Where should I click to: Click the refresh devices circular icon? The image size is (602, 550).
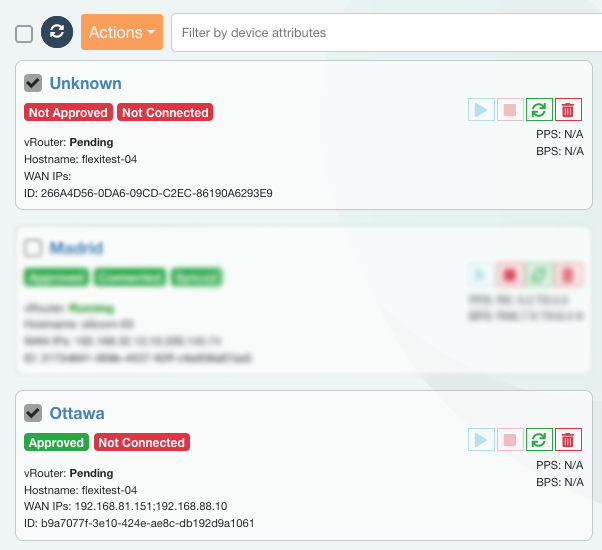click(57, 33)
